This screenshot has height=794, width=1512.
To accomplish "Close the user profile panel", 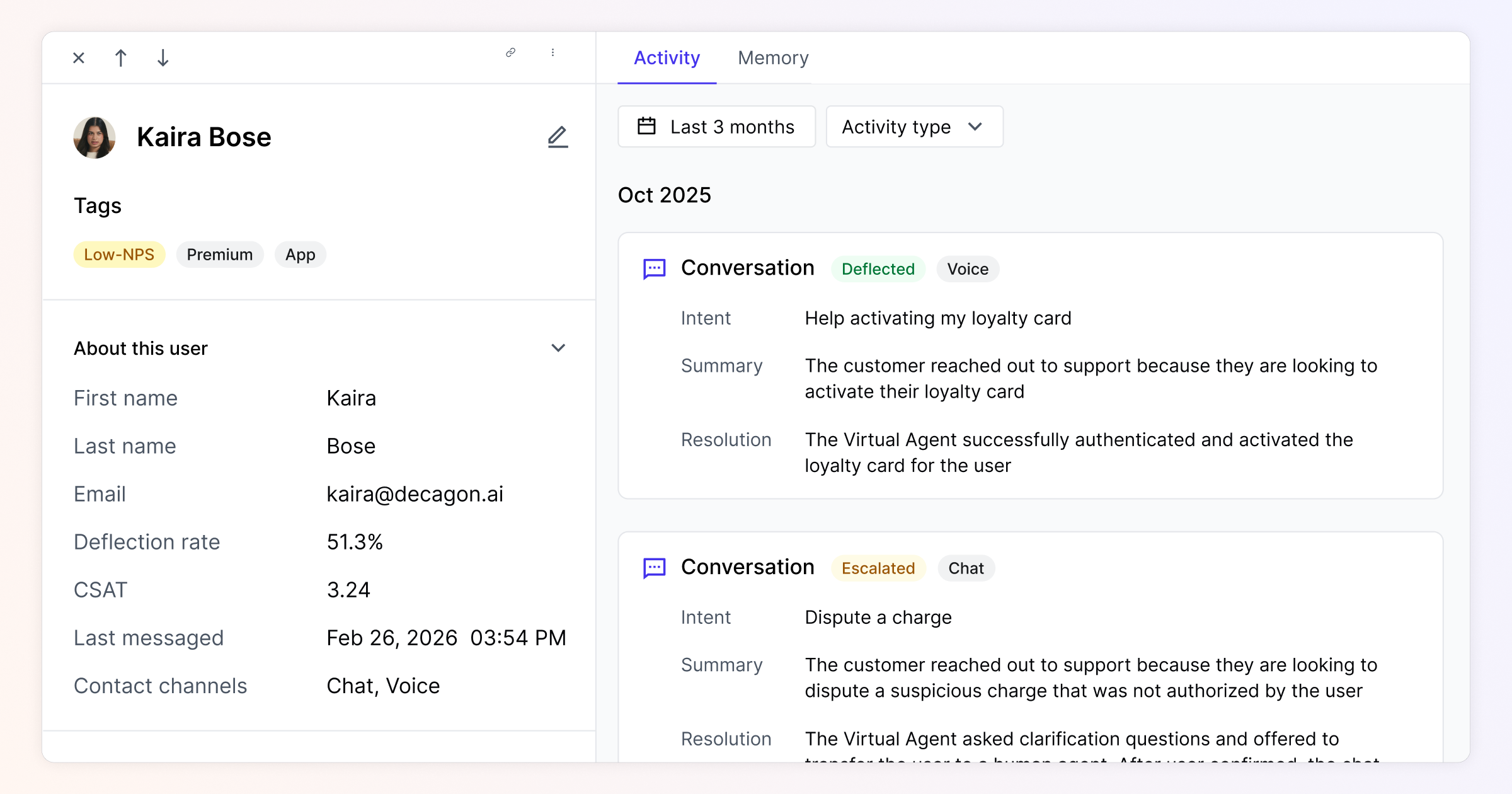I will [79, 58].
